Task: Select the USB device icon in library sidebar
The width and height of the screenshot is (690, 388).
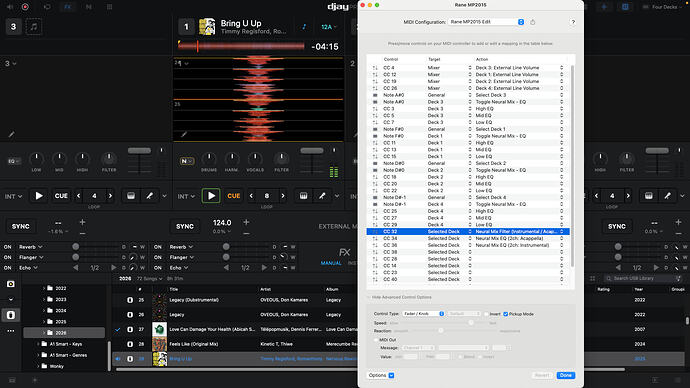Action: click(11, 315)
